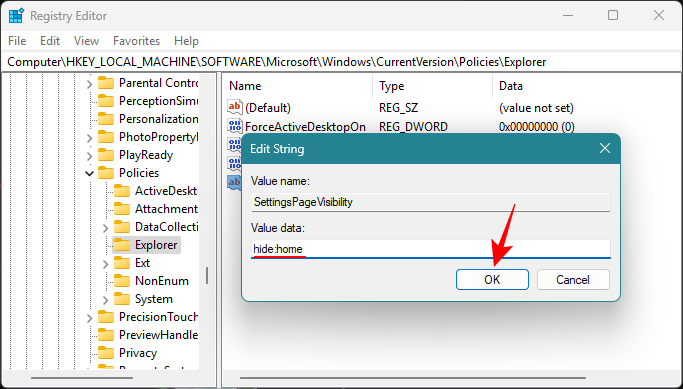Close the Edit String dialog
This screenshot has width=683, height=389.
(x=605, y=149)
